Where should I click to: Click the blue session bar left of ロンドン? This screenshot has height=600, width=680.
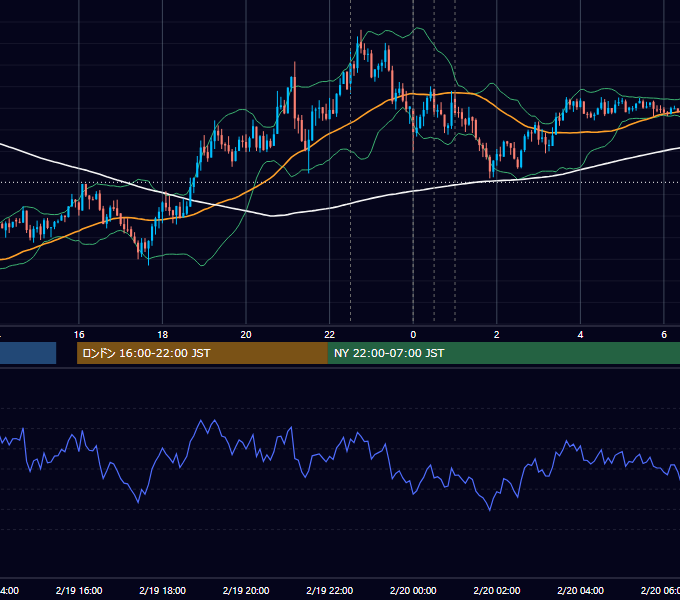pyautogui.click(x=28, y=353)
